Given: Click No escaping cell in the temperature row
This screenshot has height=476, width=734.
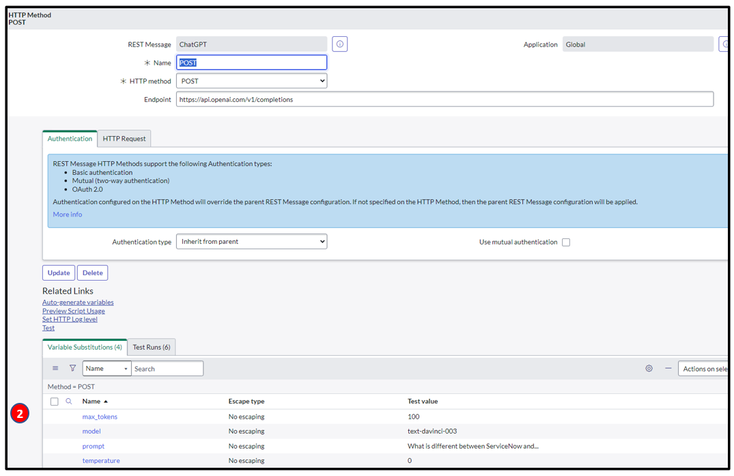Looking at the screenshot, I should (x=246, y=461).
